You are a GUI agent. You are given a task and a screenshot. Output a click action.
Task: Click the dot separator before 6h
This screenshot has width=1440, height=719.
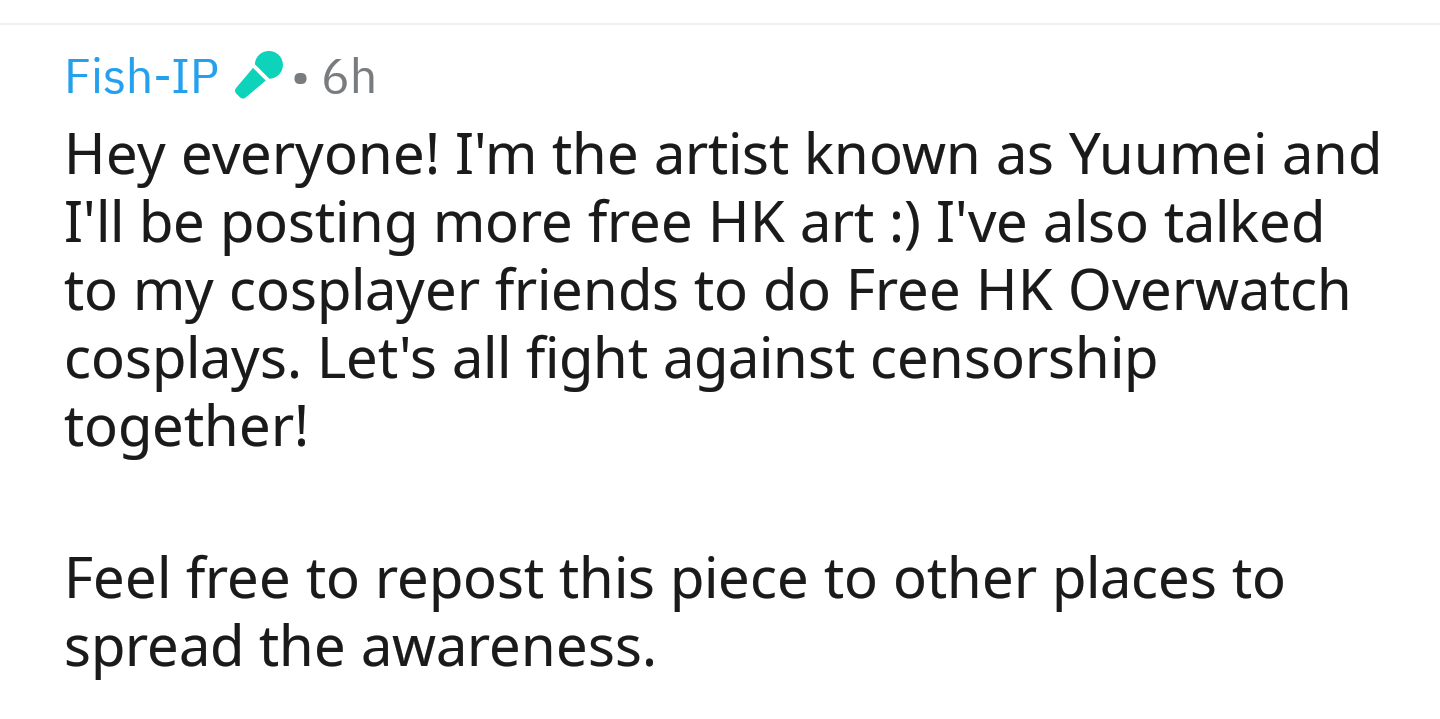(301, 78)
